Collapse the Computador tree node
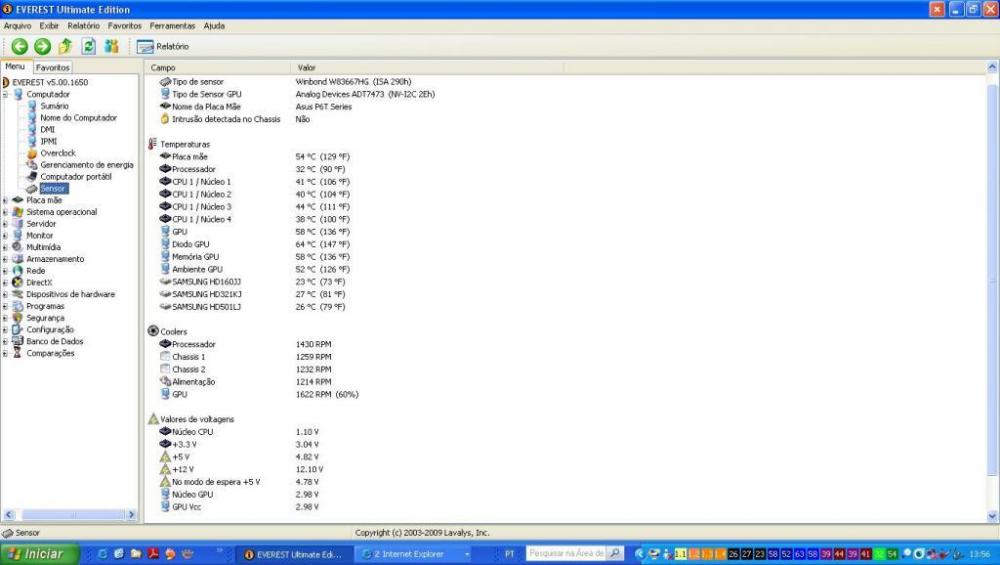1000x565 pixels. click(x=6, y=94)
